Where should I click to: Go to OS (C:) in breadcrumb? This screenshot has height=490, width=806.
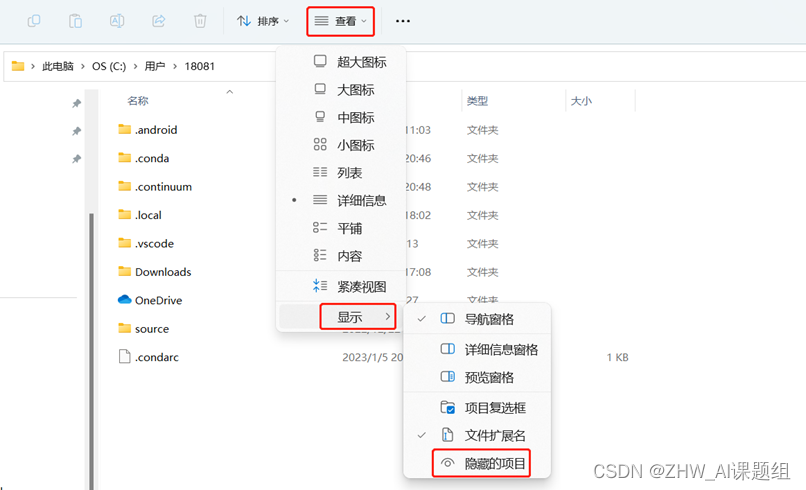(x=109, y=66)
